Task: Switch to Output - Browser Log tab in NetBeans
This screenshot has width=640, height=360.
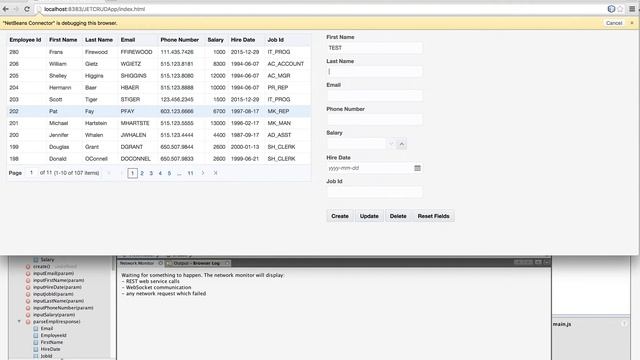Action: pos(196,263)
